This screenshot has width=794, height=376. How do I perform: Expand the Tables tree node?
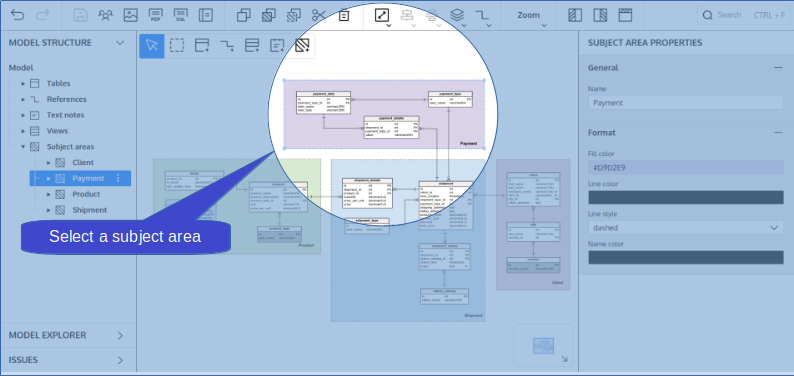tap(23, 83)
